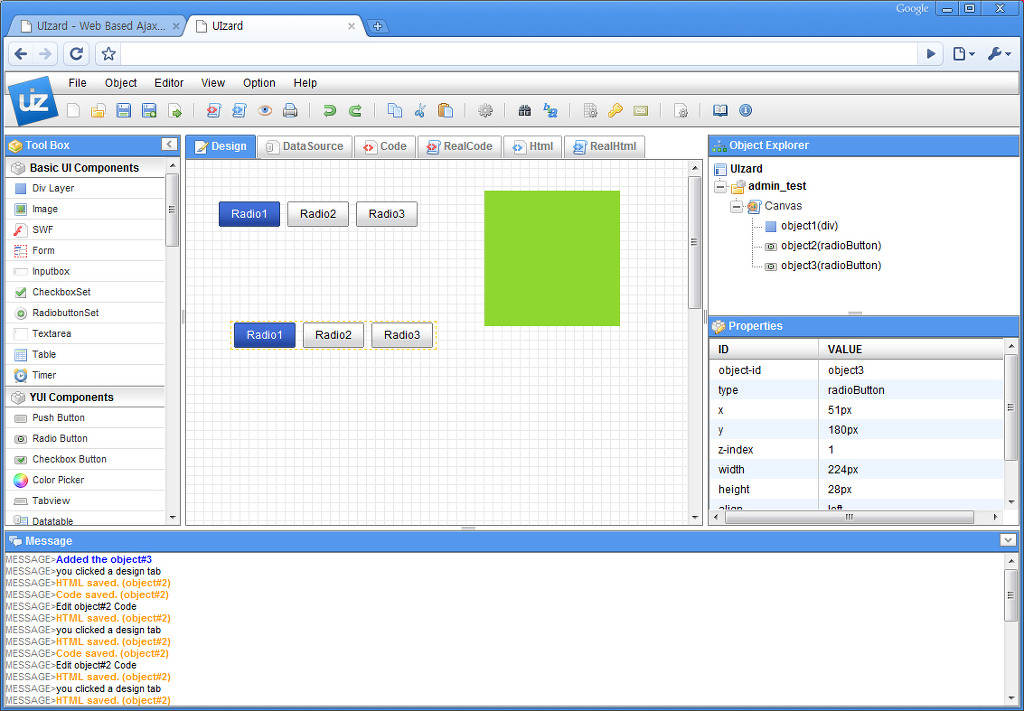Screen dimensions: 1024x711
Task: Collapse the admin_test tree node
Action: pos(720,187)
